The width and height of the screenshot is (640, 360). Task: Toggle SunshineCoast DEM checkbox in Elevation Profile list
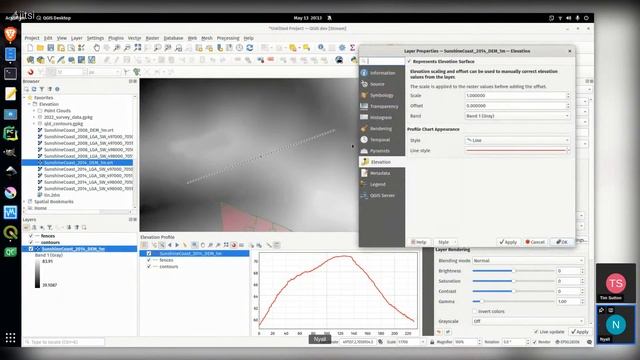pos(149,253)
